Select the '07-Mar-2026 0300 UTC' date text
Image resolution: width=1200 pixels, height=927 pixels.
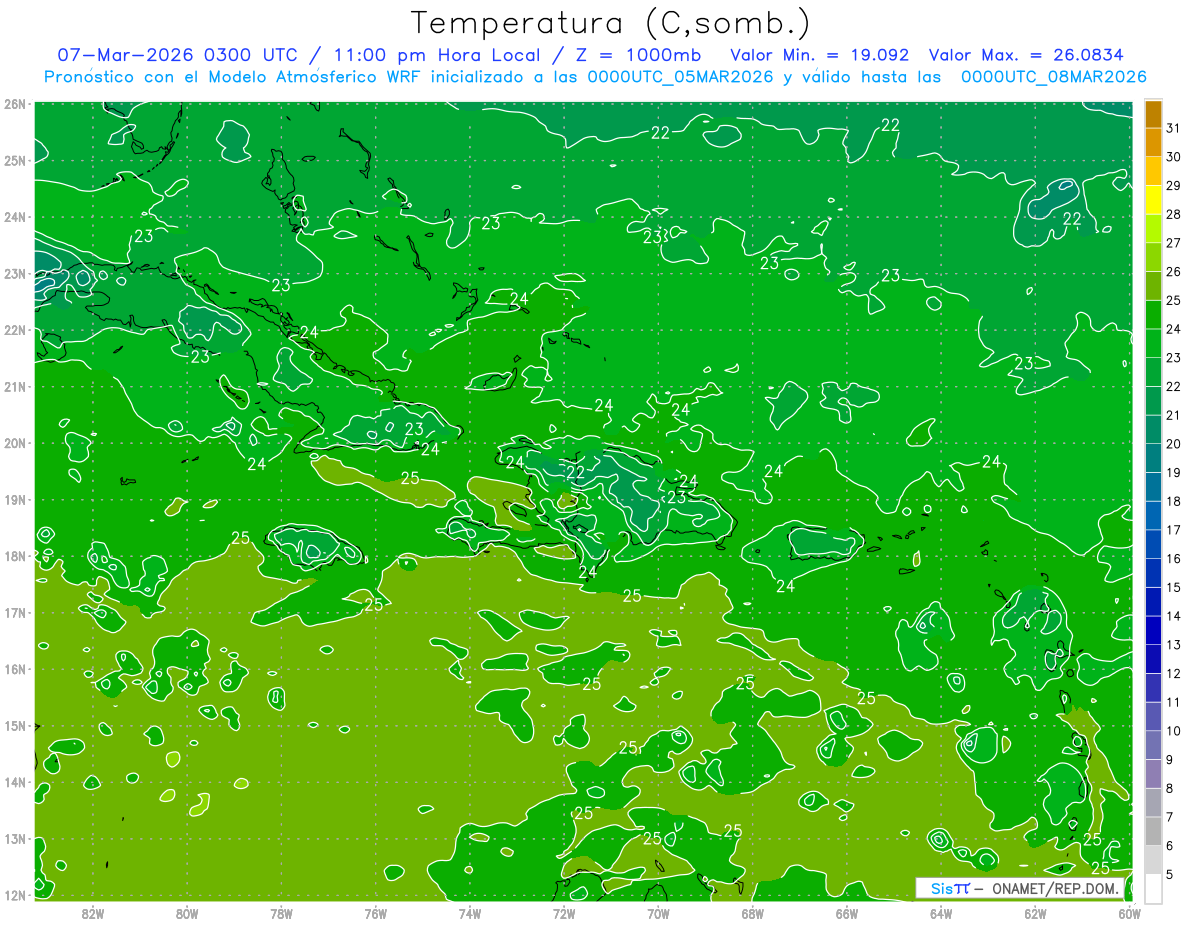coord(177,55)
